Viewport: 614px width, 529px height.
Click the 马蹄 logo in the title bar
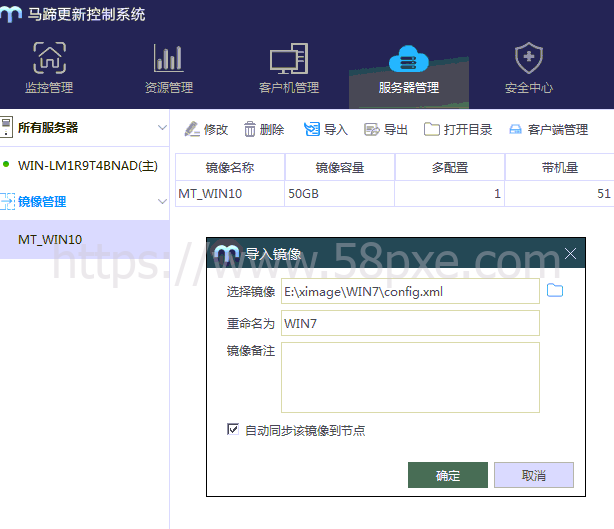[x=10, y=14]
